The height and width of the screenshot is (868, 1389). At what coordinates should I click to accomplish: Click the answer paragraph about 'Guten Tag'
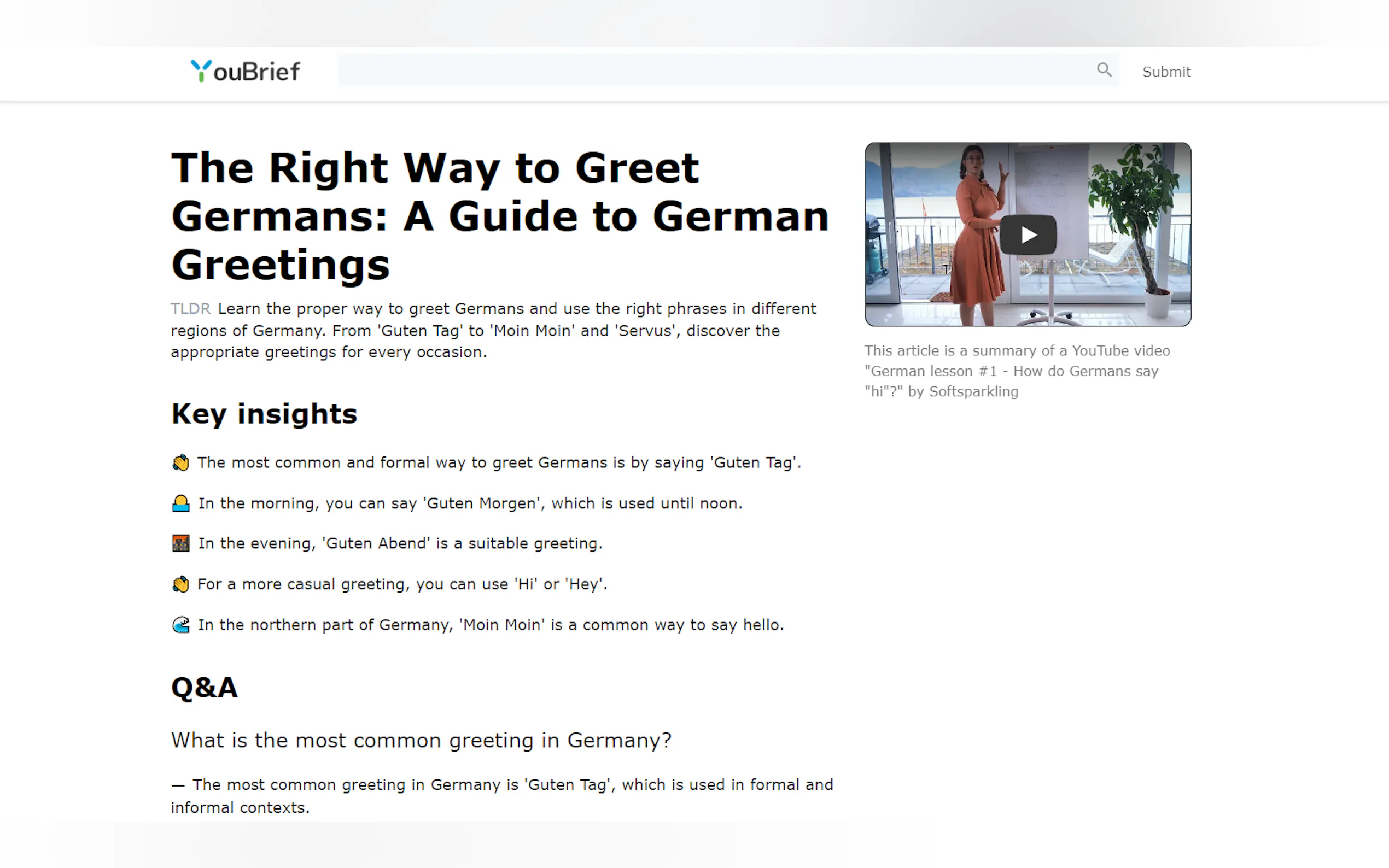(501, 796)
